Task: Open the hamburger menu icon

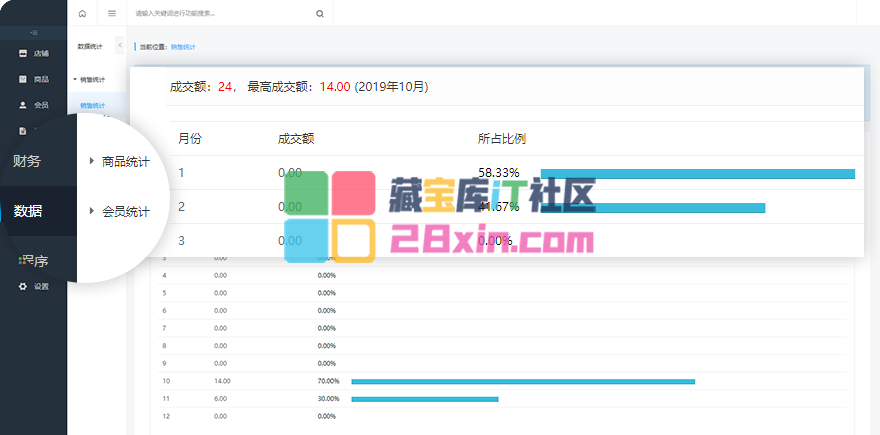Action: point(112,13)
